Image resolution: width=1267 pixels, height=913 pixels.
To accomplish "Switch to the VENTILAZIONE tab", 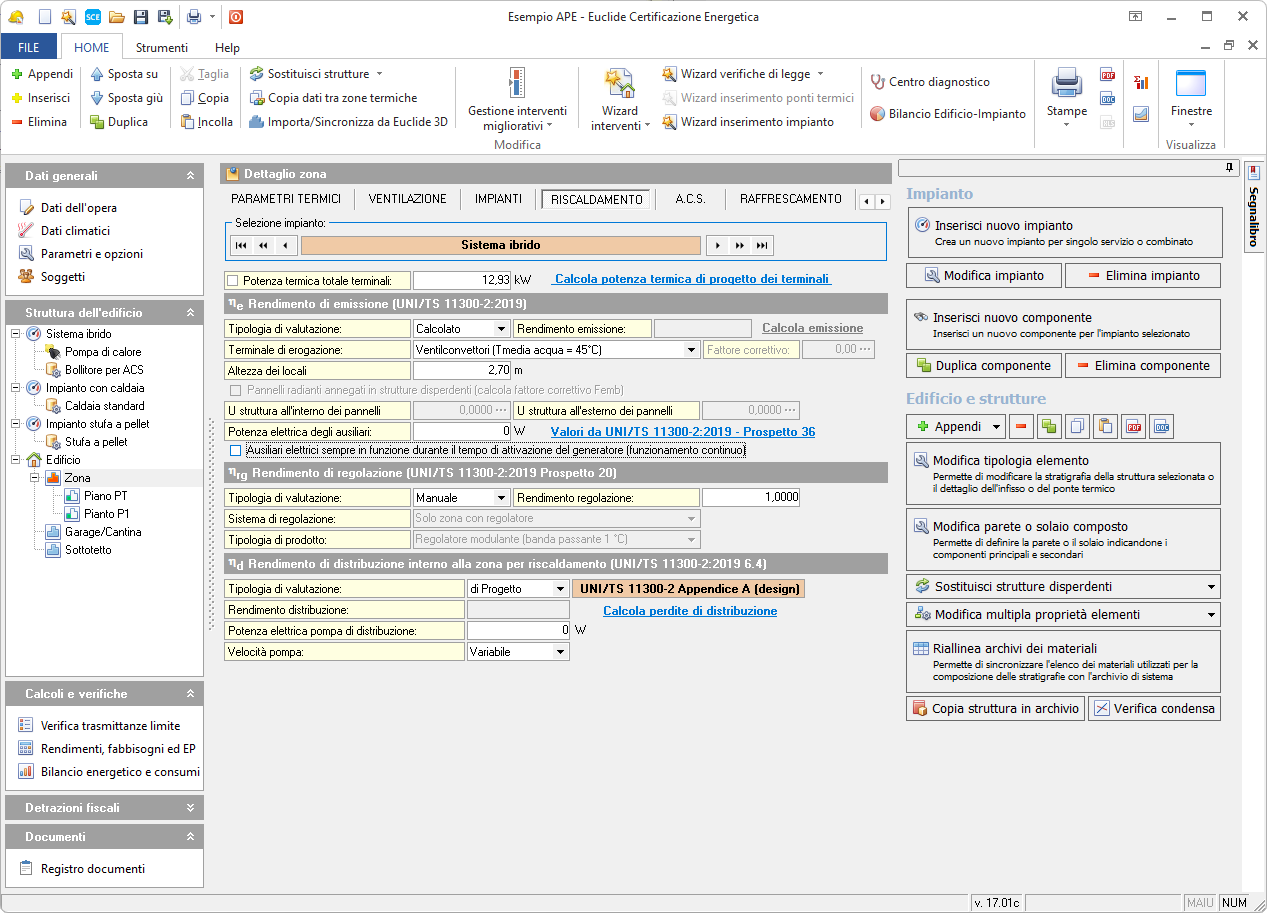I will coord(407,199).
